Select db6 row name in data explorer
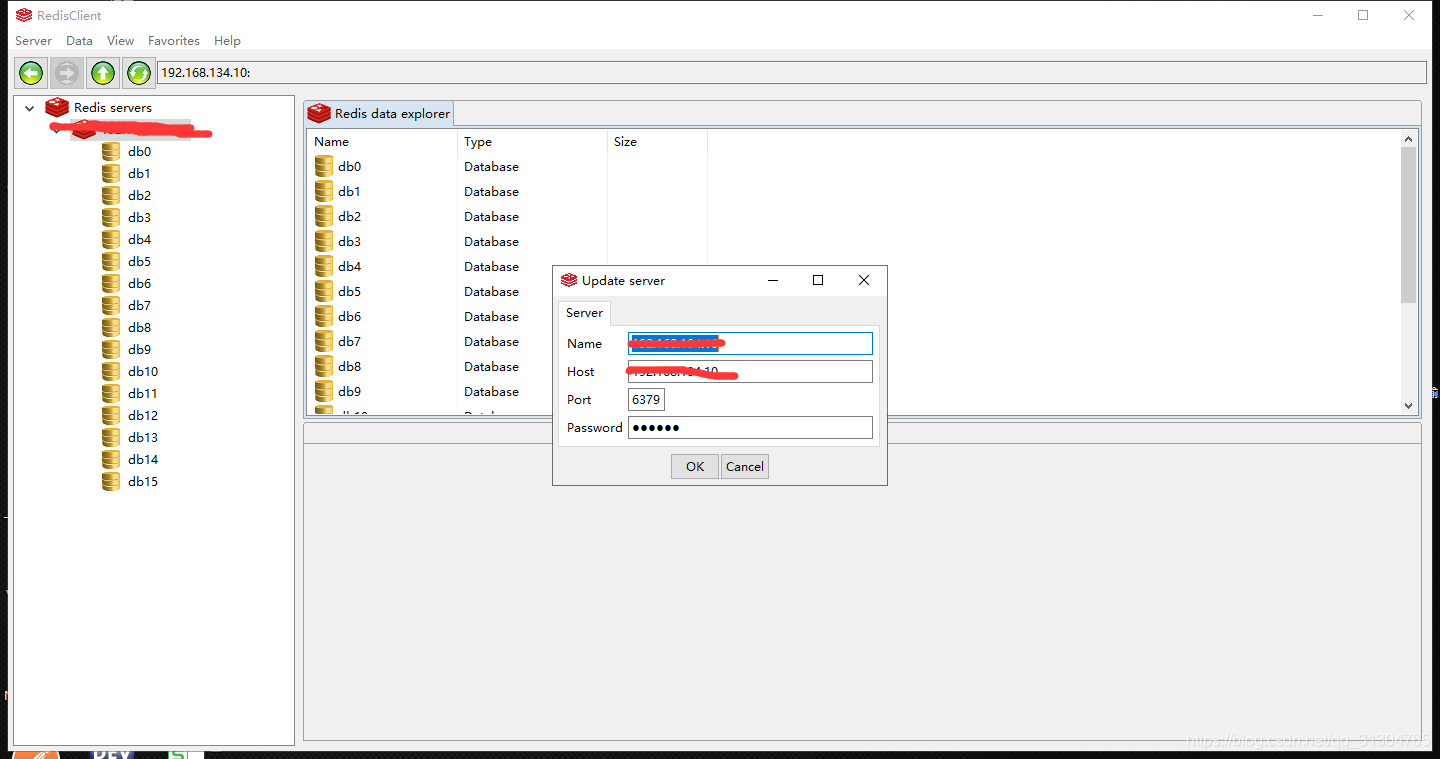Image resolution: width=1440 pixels, height=759 pixels. click(x=349, y=317)
